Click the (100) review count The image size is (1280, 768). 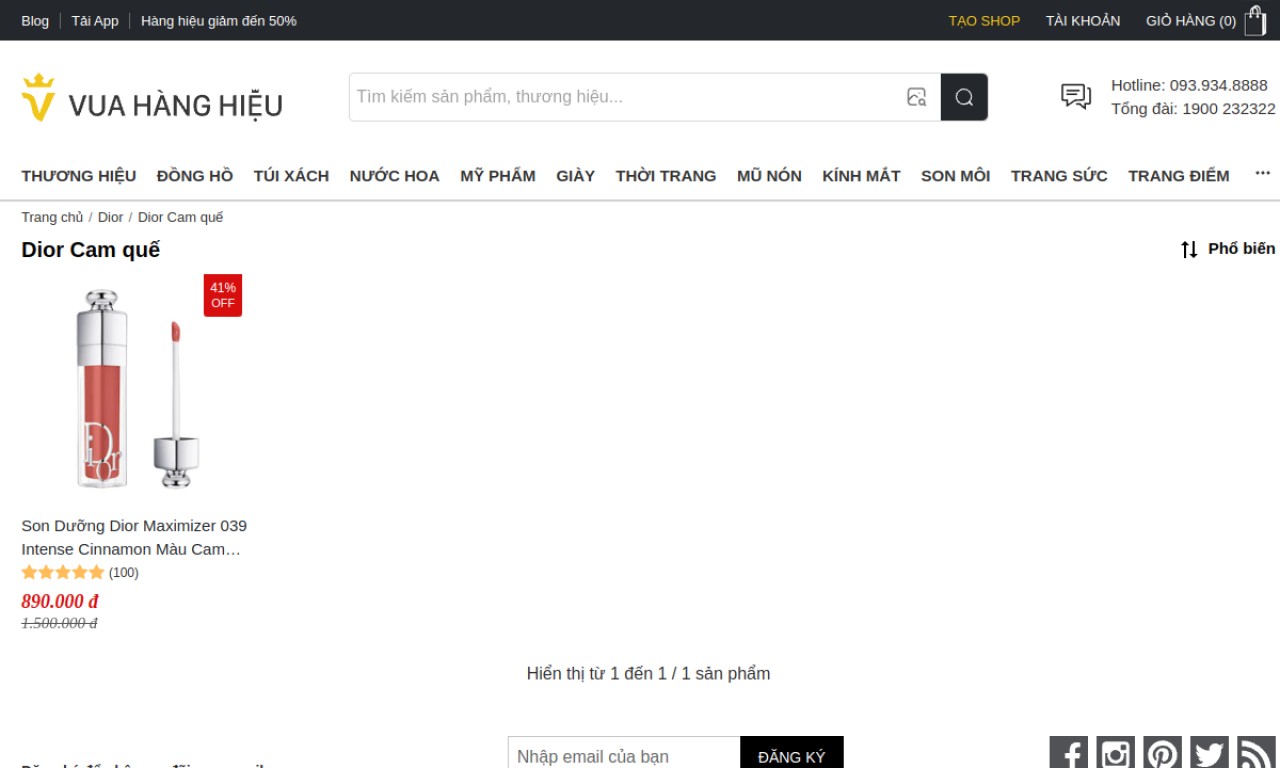pos(124,573)
